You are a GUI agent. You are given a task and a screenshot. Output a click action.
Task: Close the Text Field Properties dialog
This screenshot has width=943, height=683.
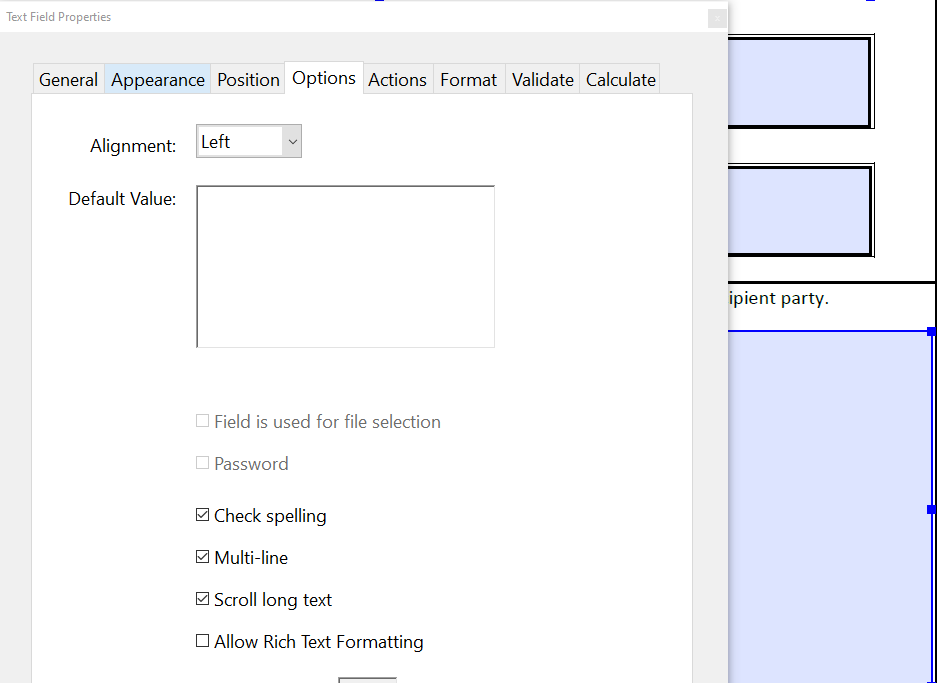[x=717, y=18]
